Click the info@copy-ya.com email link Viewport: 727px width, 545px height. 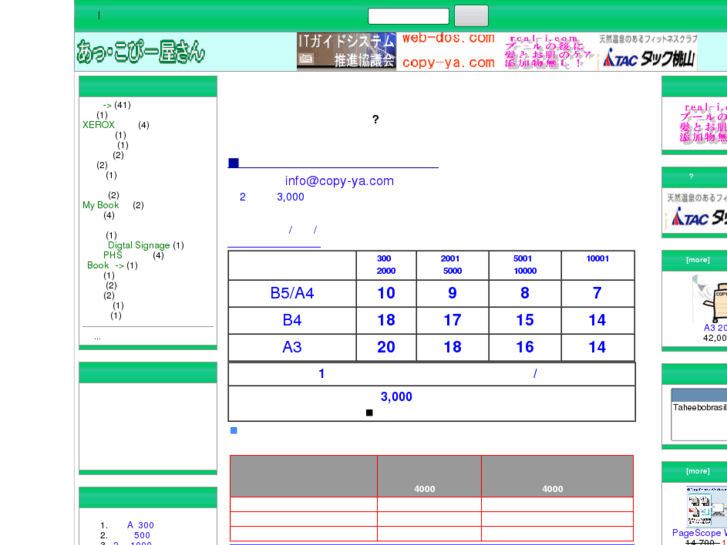[x=339, y=181]
